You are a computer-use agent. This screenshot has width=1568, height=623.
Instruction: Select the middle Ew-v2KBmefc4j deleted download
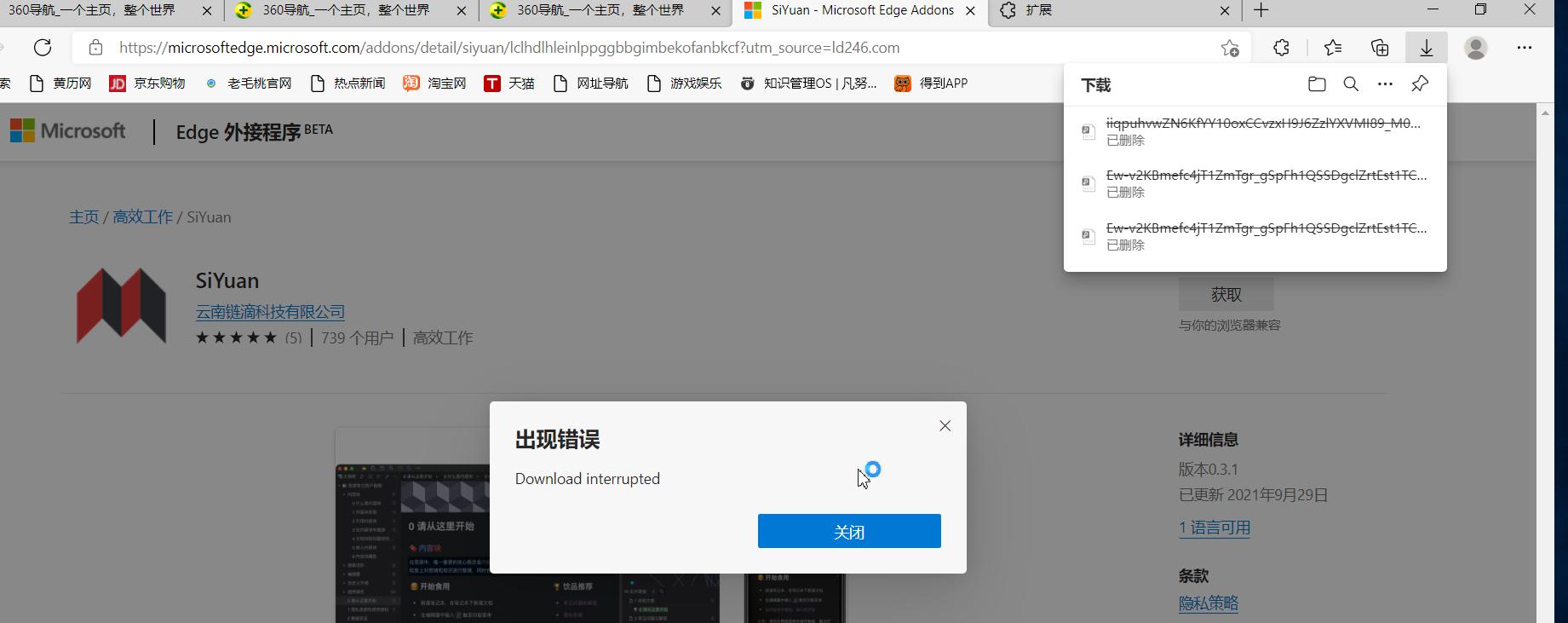(1255, 183)
